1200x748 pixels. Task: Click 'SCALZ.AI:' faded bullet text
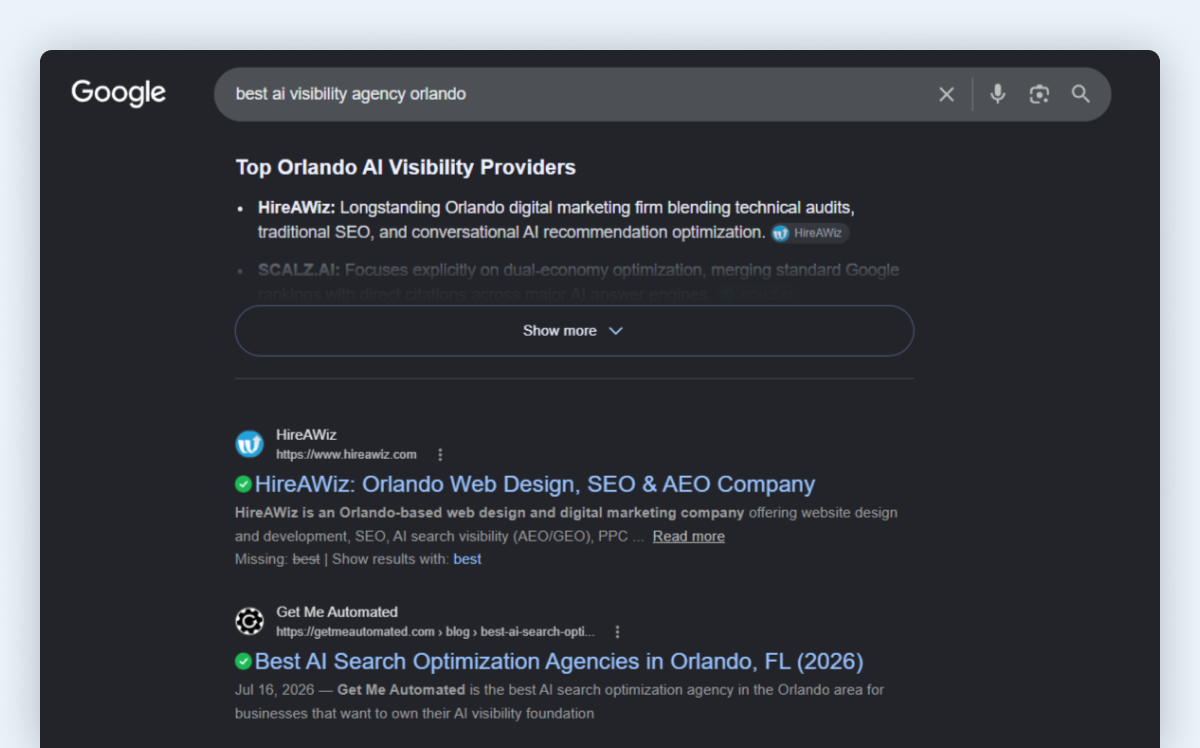coord(299,270)
